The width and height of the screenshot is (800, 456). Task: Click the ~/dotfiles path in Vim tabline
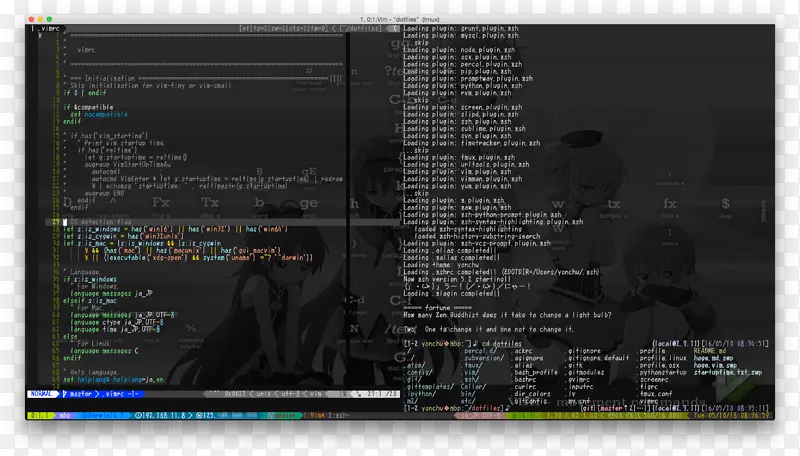(x=362, y=29)
